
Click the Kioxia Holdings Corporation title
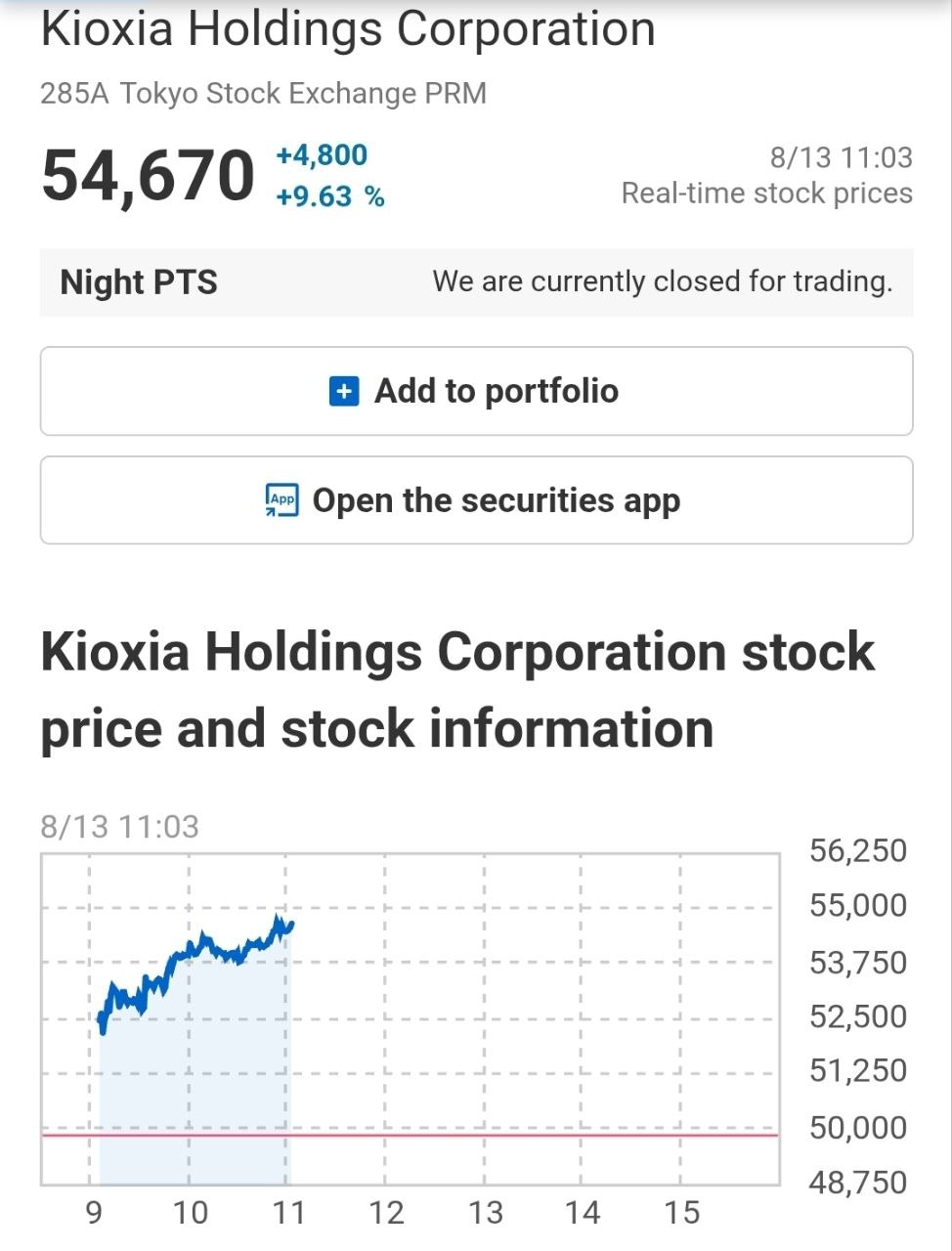pyautogui.click(x=348, y=29)
